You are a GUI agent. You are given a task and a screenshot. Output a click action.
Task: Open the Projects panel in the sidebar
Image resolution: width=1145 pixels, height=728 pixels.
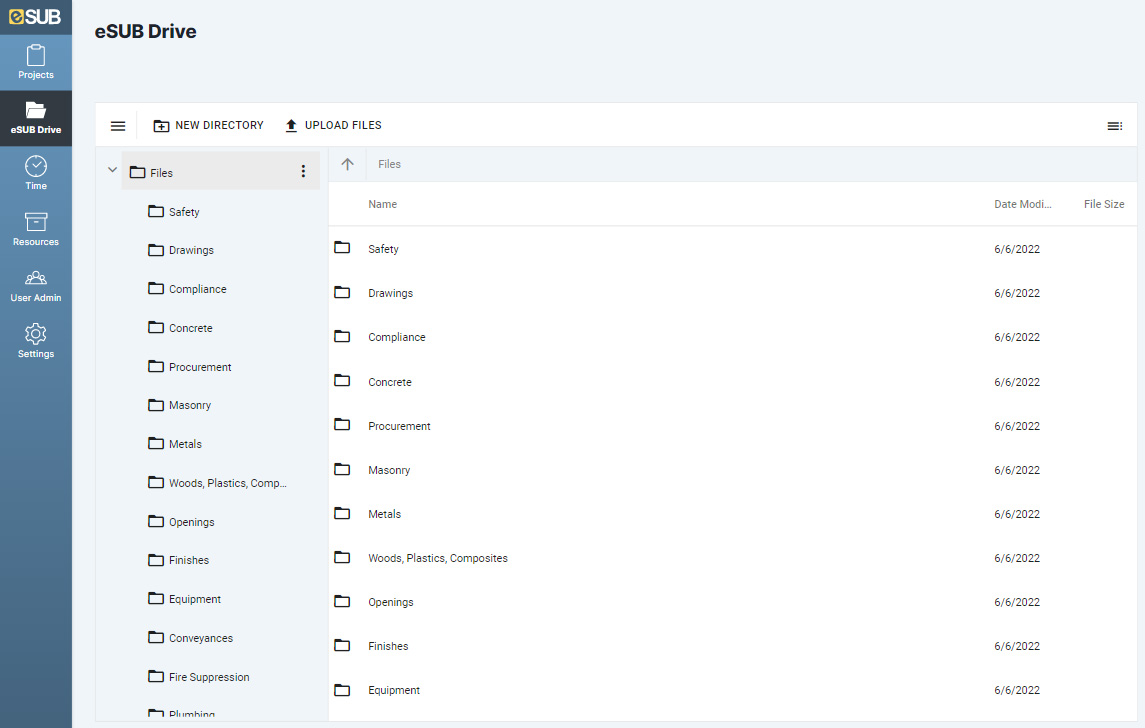pos(35,60)
